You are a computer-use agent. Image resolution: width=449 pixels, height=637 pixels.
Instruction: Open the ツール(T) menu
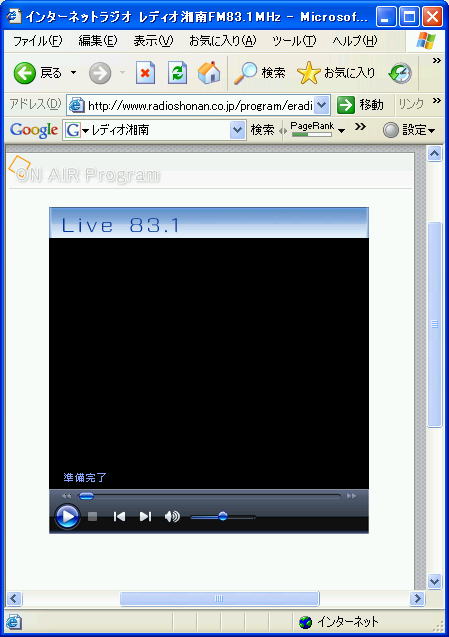click(x=294, y=41)
